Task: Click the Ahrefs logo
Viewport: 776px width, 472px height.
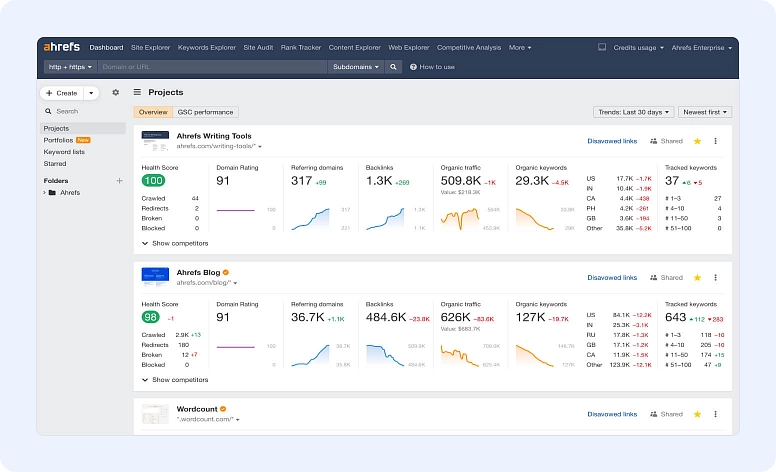Action: 61,47
